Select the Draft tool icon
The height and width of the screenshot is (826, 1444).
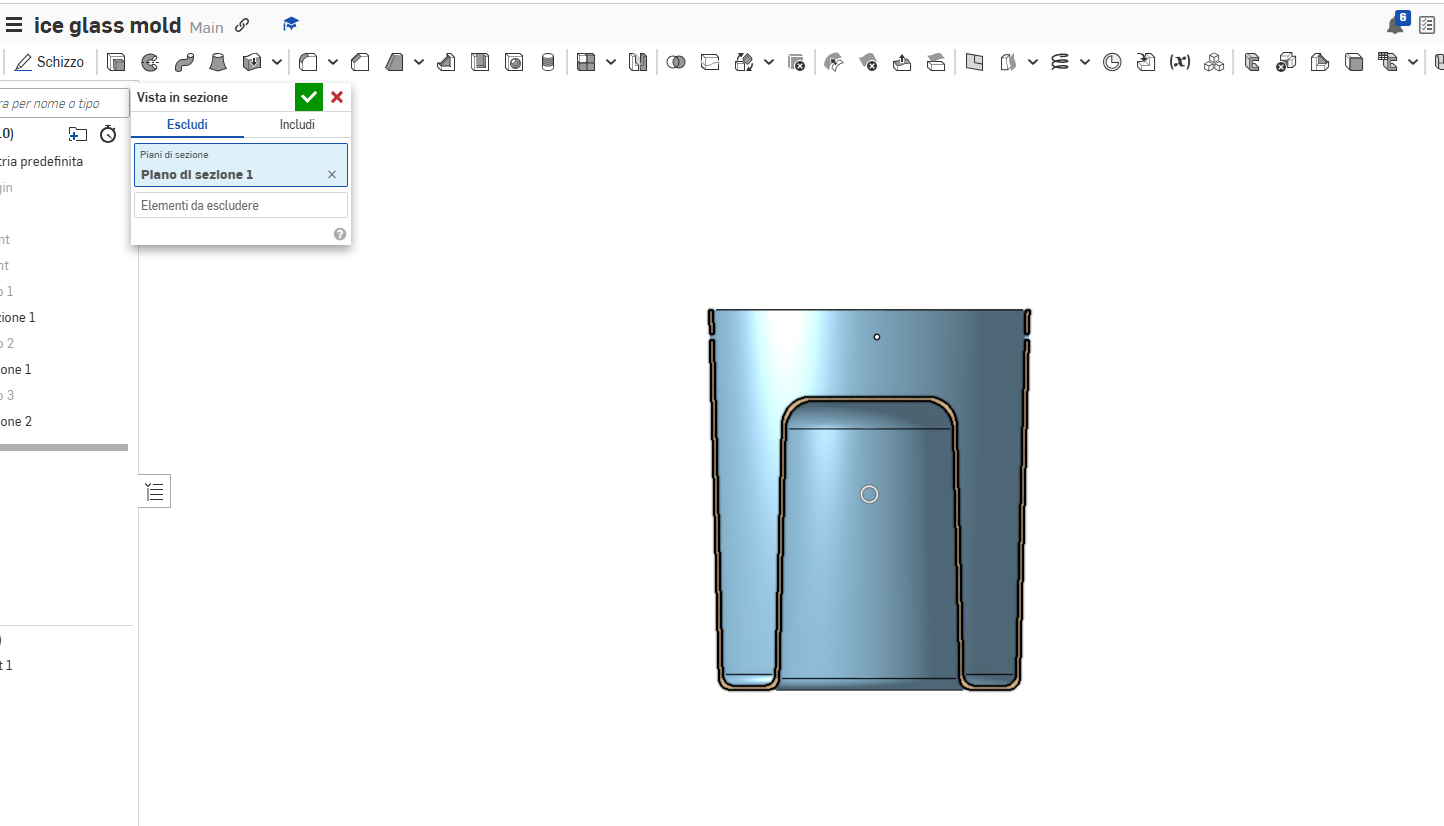coord(395,62)
